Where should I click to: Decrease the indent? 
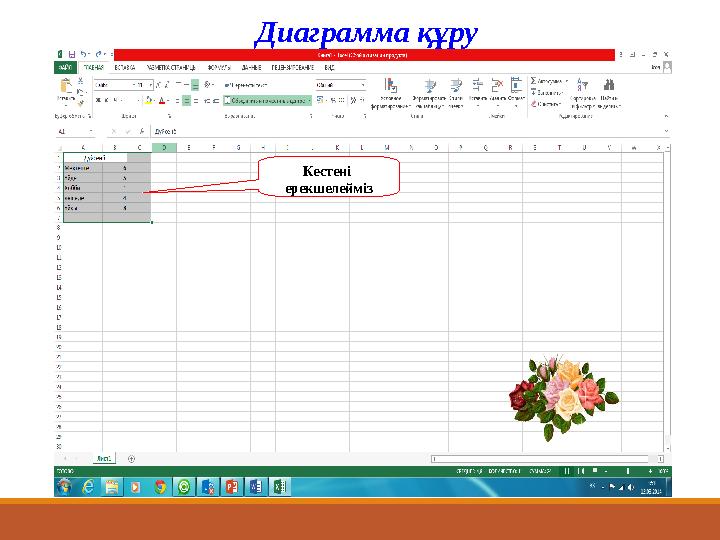[x=207, y=100]
